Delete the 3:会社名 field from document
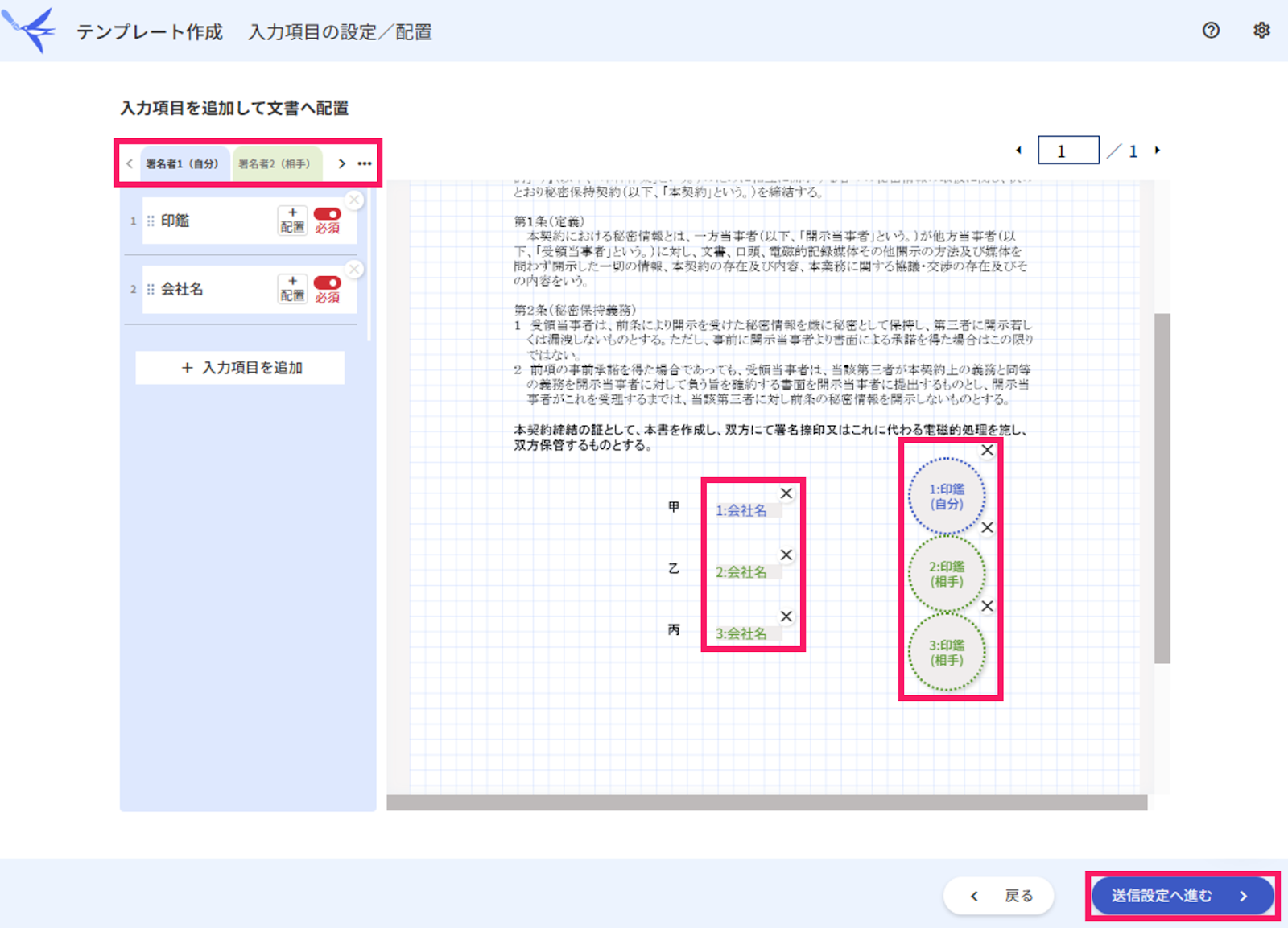The image size is (1288, 928). click(786, 617)
